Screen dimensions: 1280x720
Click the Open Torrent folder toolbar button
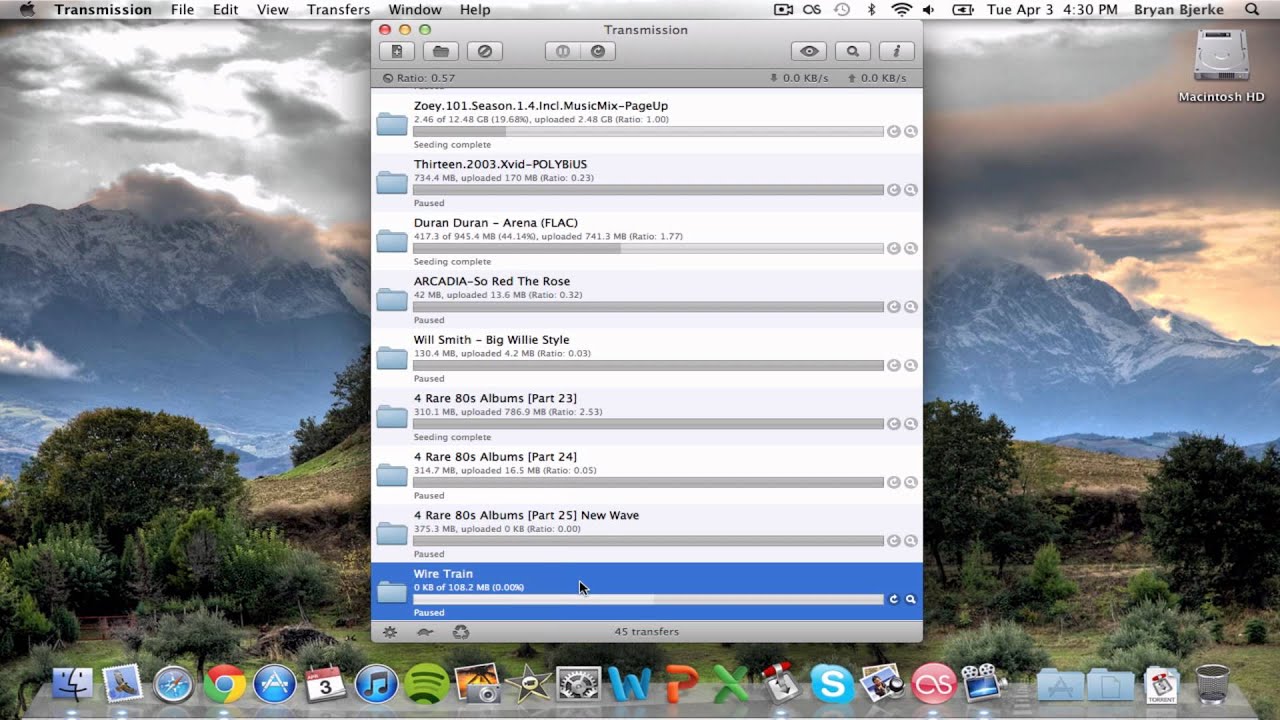coord(440,51)
